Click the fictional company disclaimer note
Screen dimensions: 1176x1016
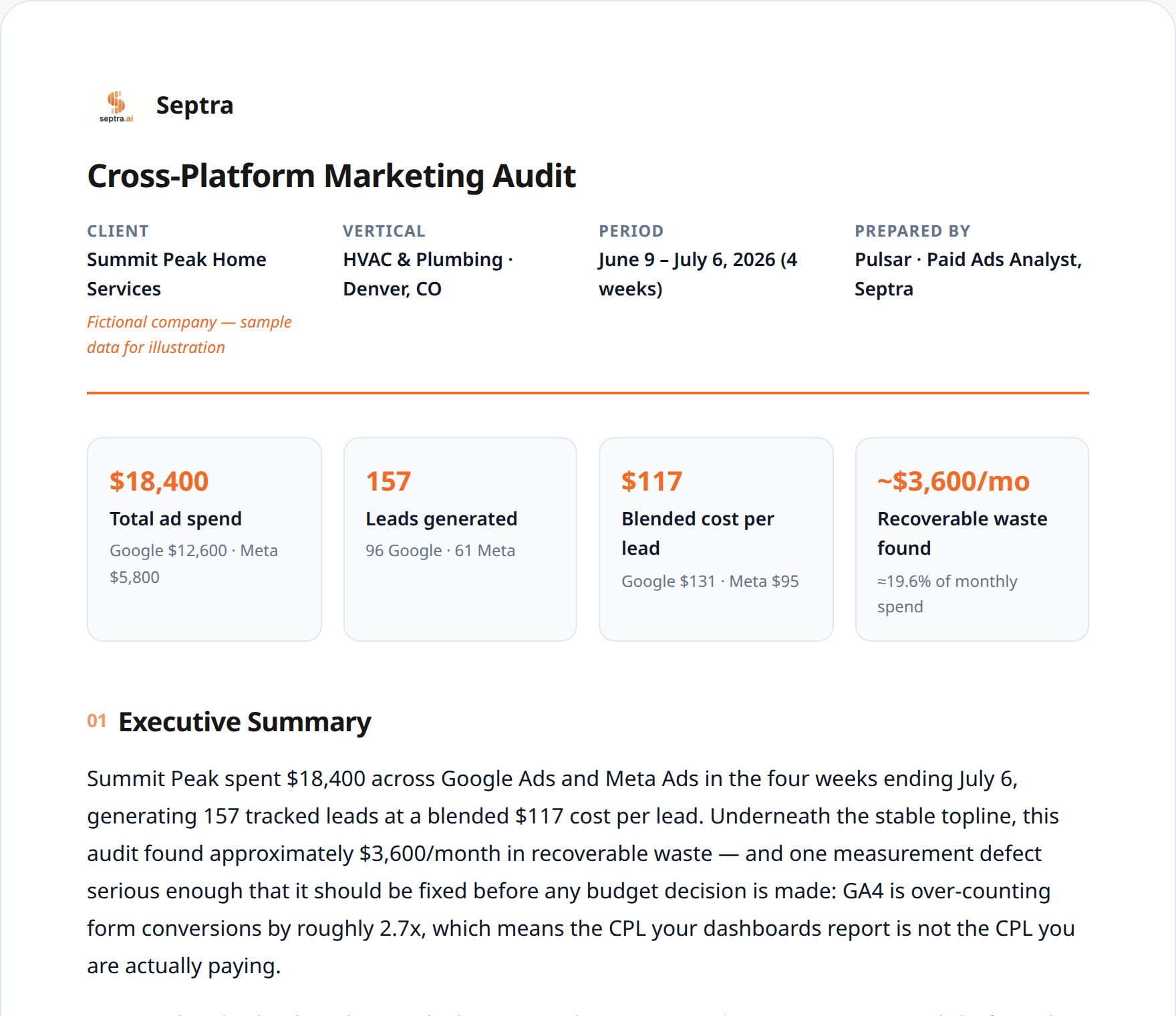(189, 335)
